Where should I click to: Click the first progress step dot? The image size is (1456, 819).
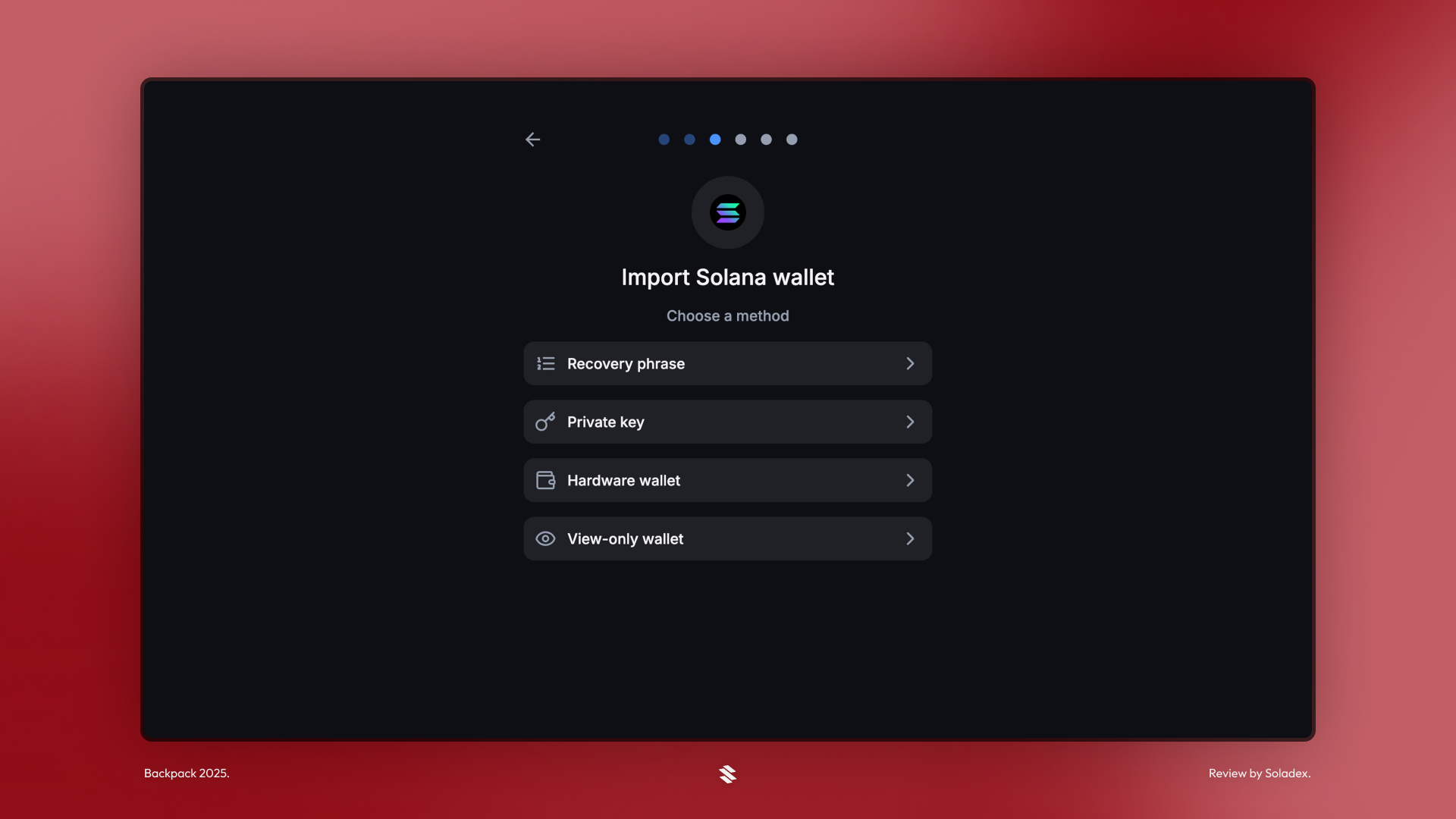tap(664, 140)
